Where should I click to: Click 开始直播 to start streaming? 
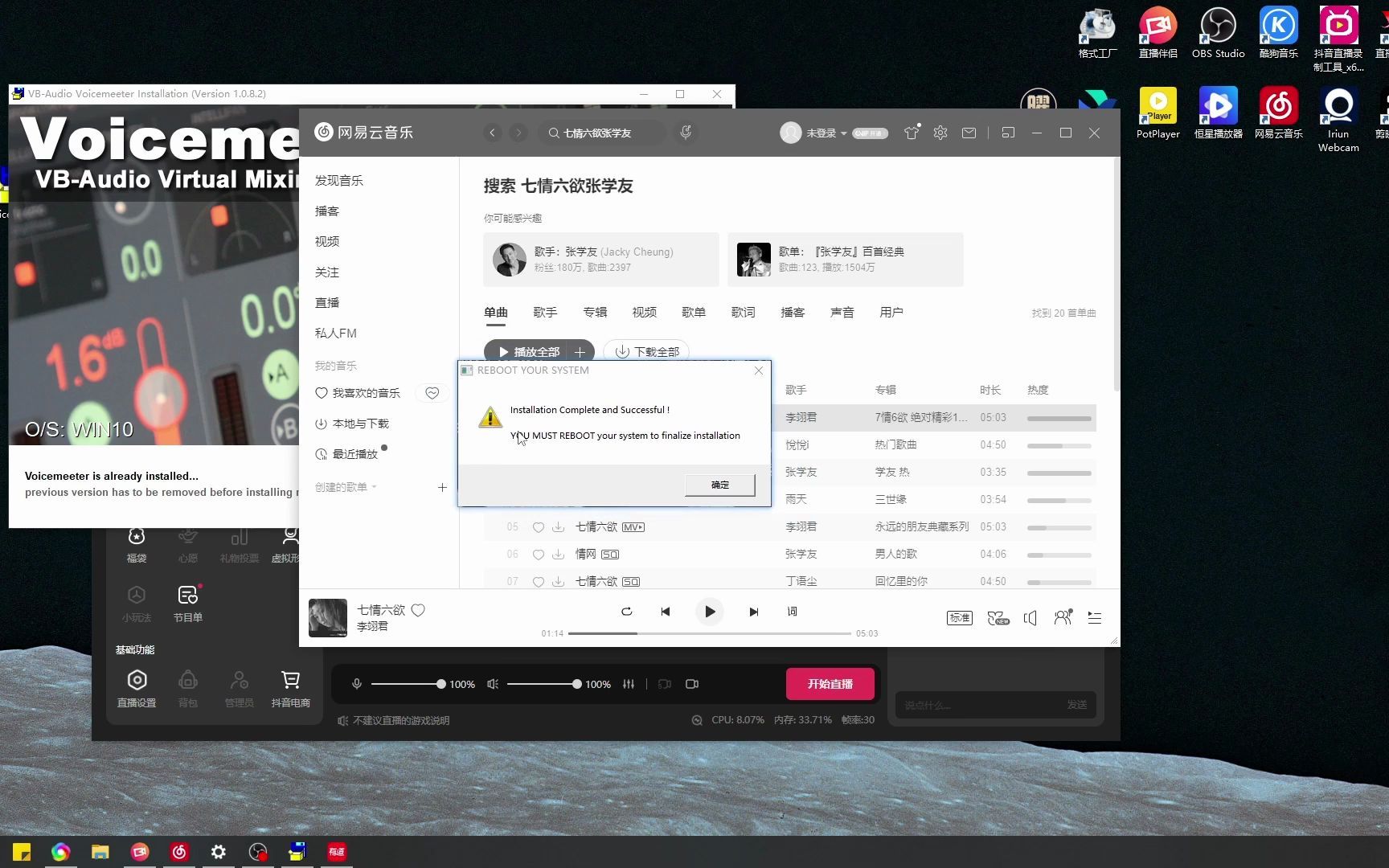pos(830,684)
